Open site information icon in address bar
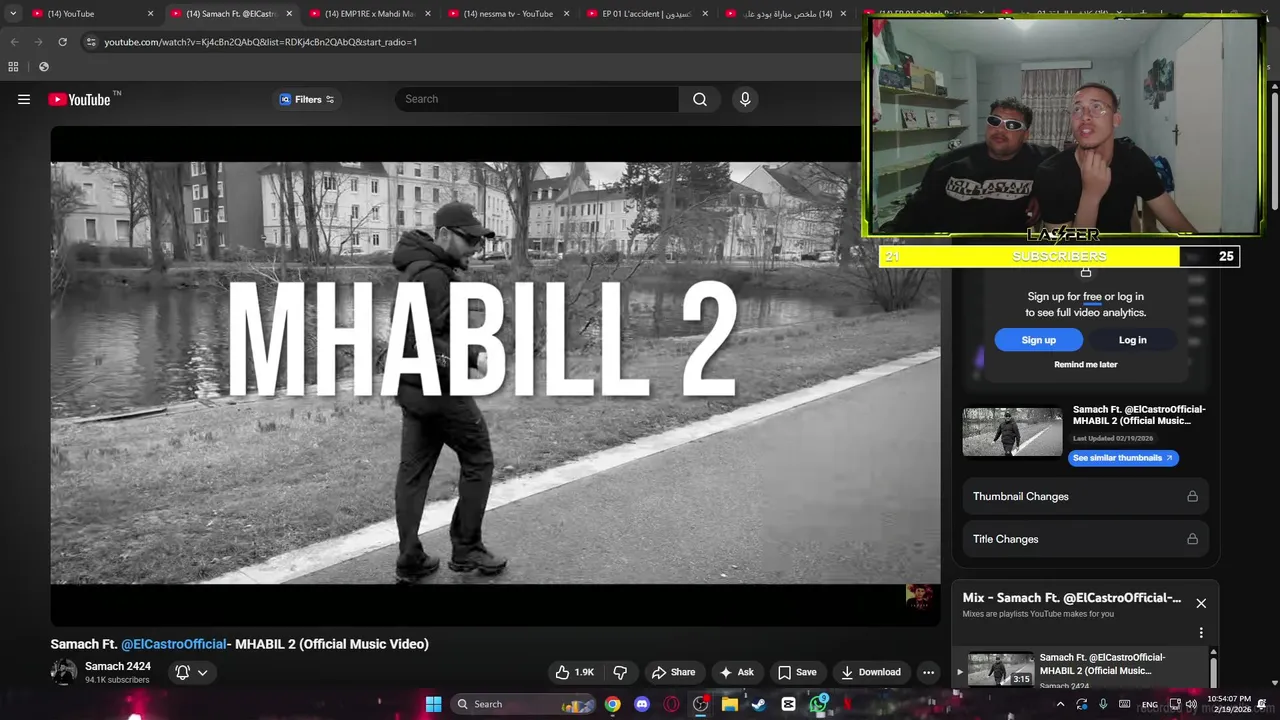The height and width of the screenshot is (720, 1280). point(91,42)
